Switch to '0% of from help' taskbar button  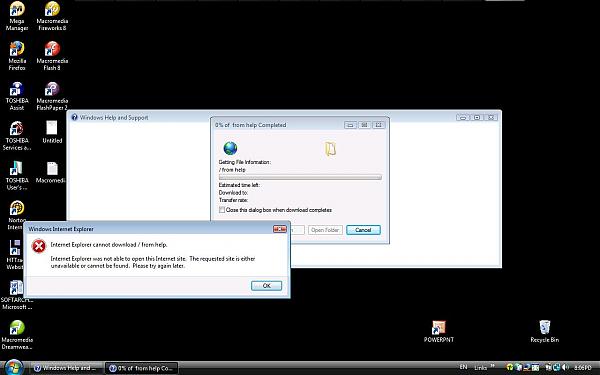point(142,368)
